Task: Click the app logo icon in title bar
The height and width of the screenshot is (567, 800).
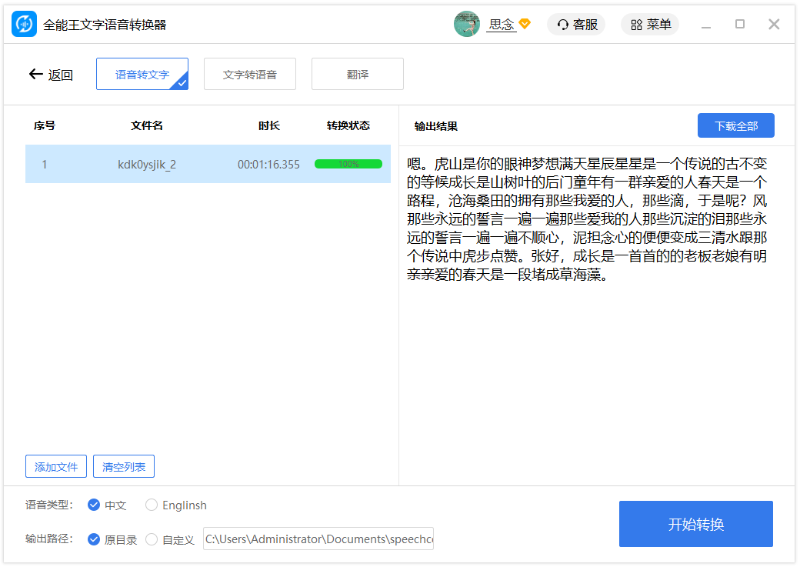Action: 24,24
